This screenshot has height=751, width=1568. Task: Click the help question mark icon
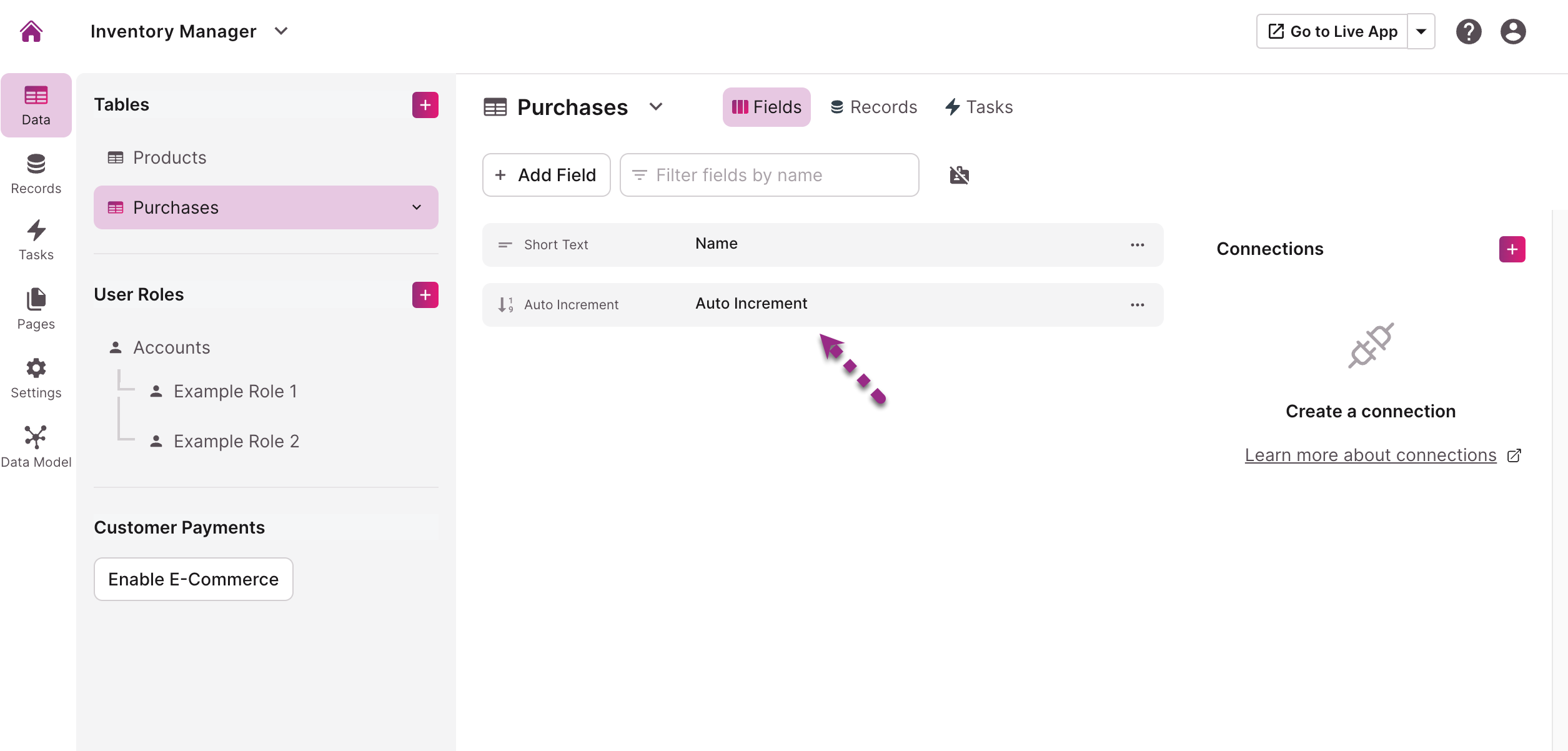[x=1469, y=31]
